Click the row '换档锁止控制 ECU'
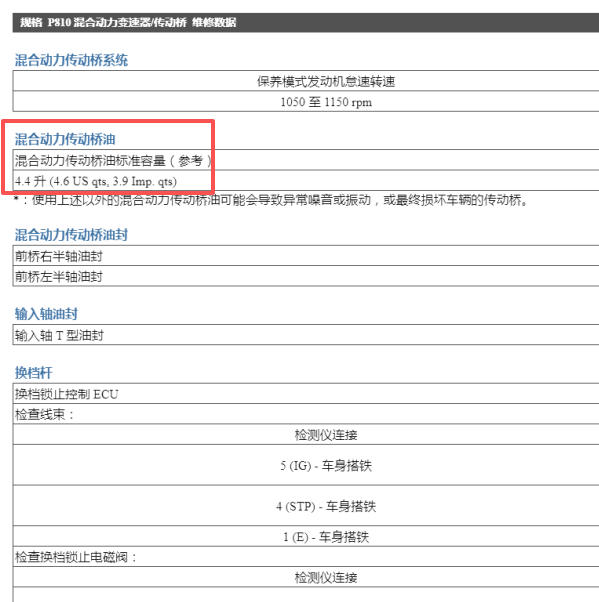 click(x=306, y=394)
